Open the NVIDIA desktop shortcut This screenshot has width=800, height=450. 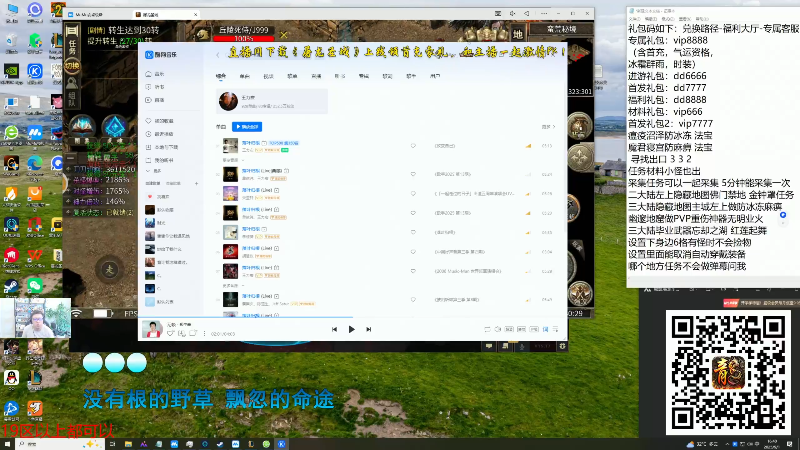click(11, 72)
